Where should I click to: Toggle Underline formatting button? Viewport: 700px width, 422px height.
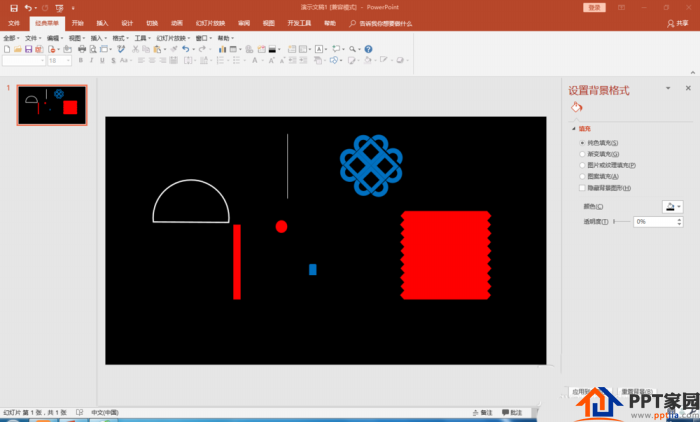(102, 60)
